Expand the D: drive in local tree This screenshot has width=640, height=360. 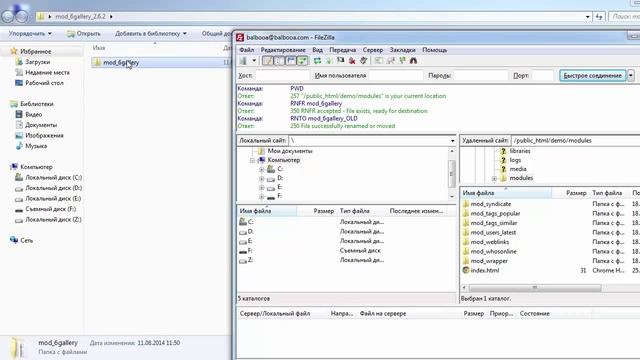[x=262, y=178]
